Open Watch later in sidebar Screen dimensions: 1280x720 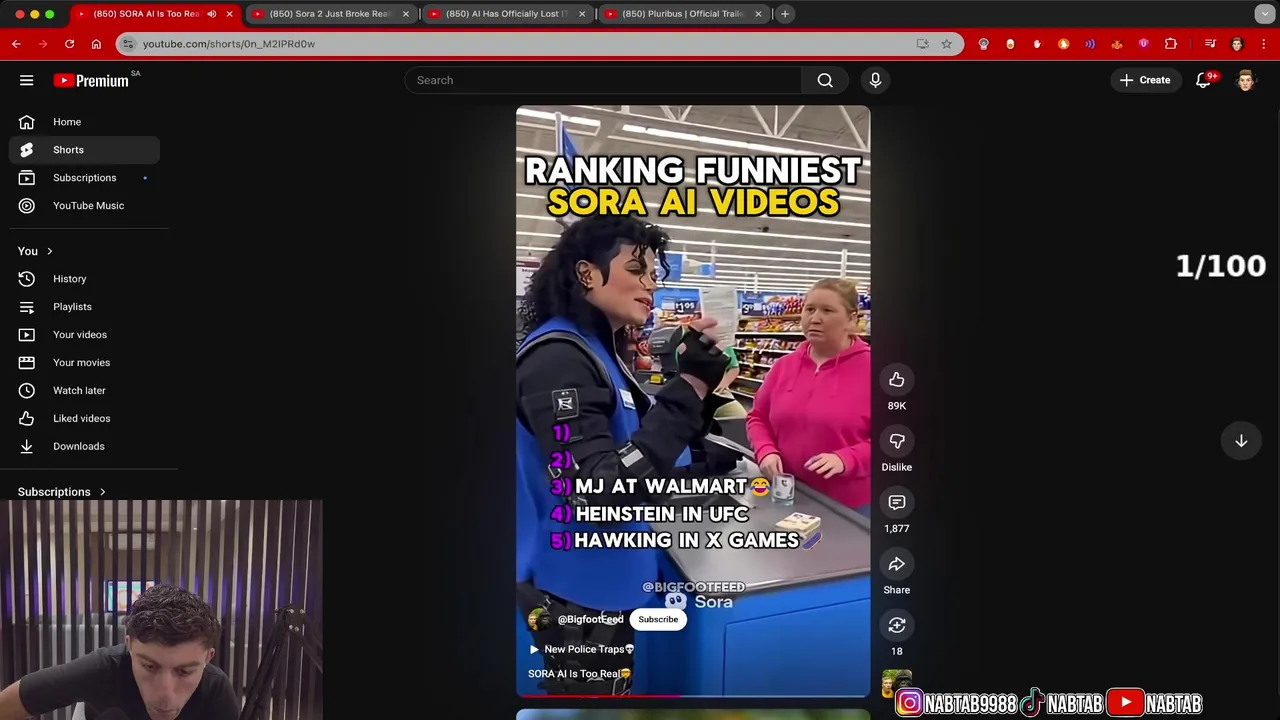point(85,391)
